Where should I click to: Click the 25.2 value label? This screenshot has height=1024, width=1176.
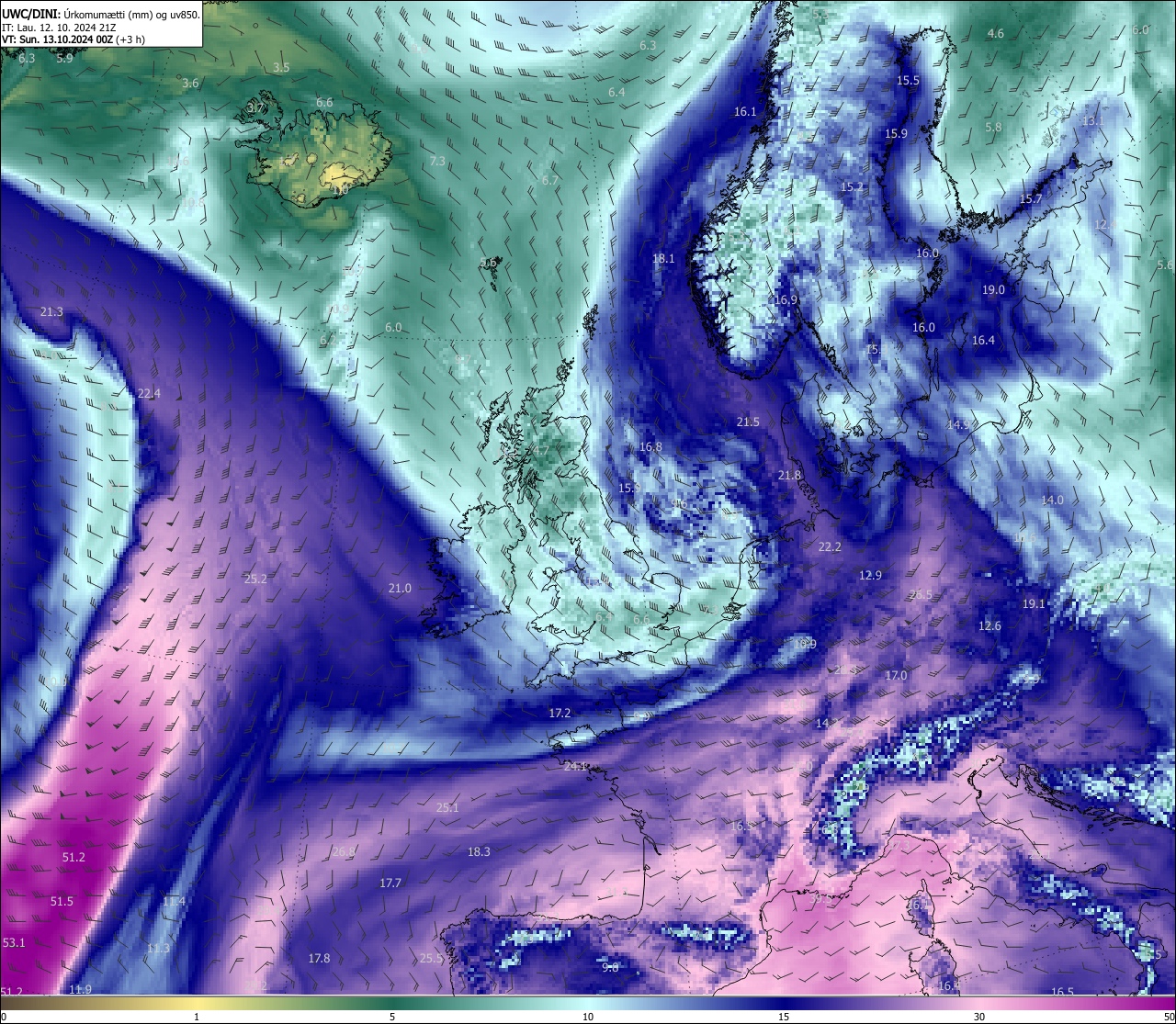point(255,580)
